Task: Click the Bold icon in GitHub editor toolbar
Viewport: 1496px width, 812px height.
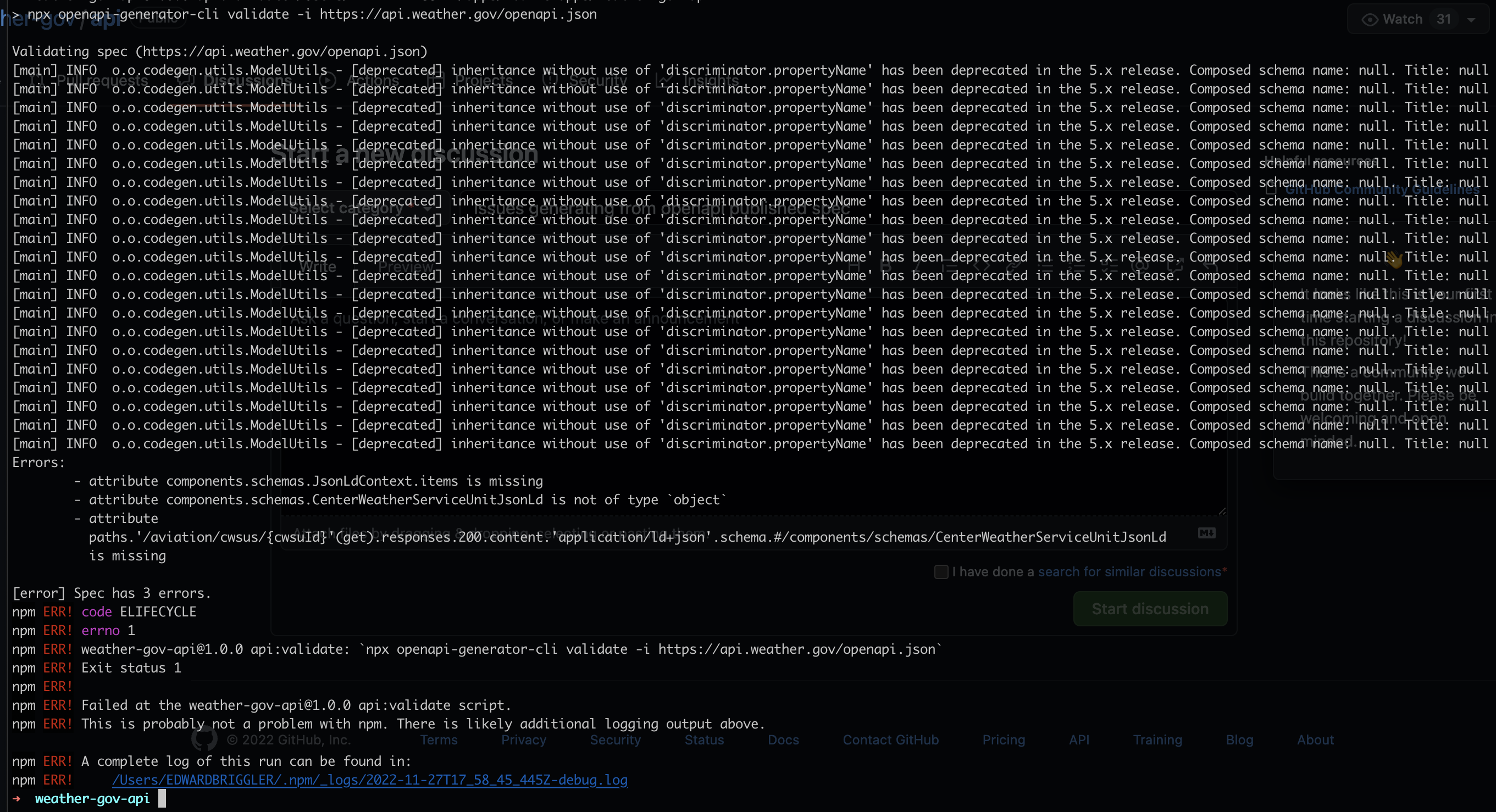Action: [885, 266]
